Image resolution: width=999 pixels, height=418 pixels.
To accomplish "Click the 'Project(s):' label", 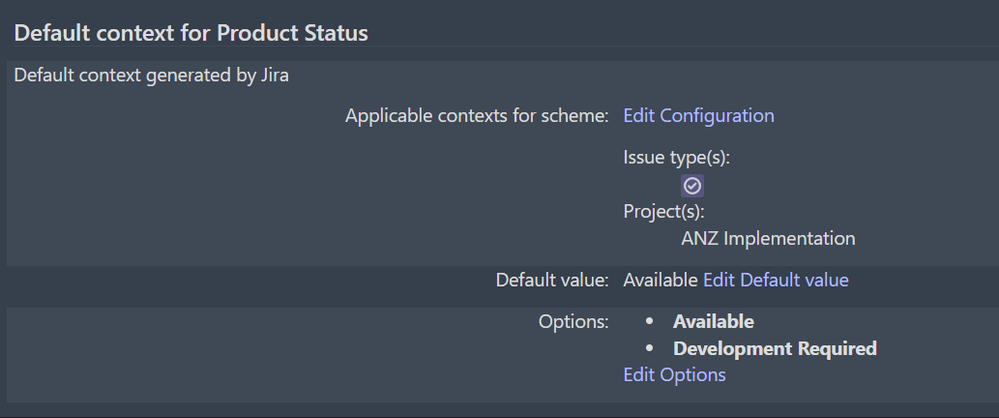I will (664, 212).
